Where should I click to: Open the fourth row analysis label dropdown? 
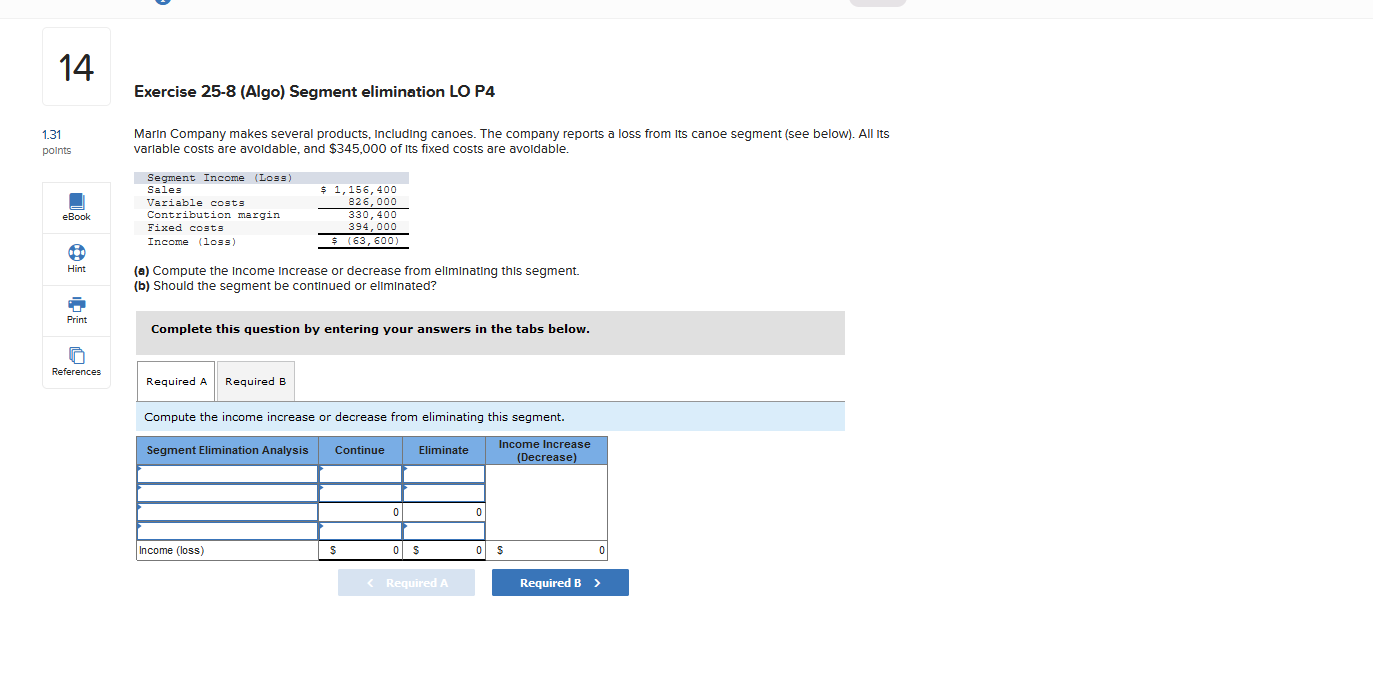(x=226, y=531)
